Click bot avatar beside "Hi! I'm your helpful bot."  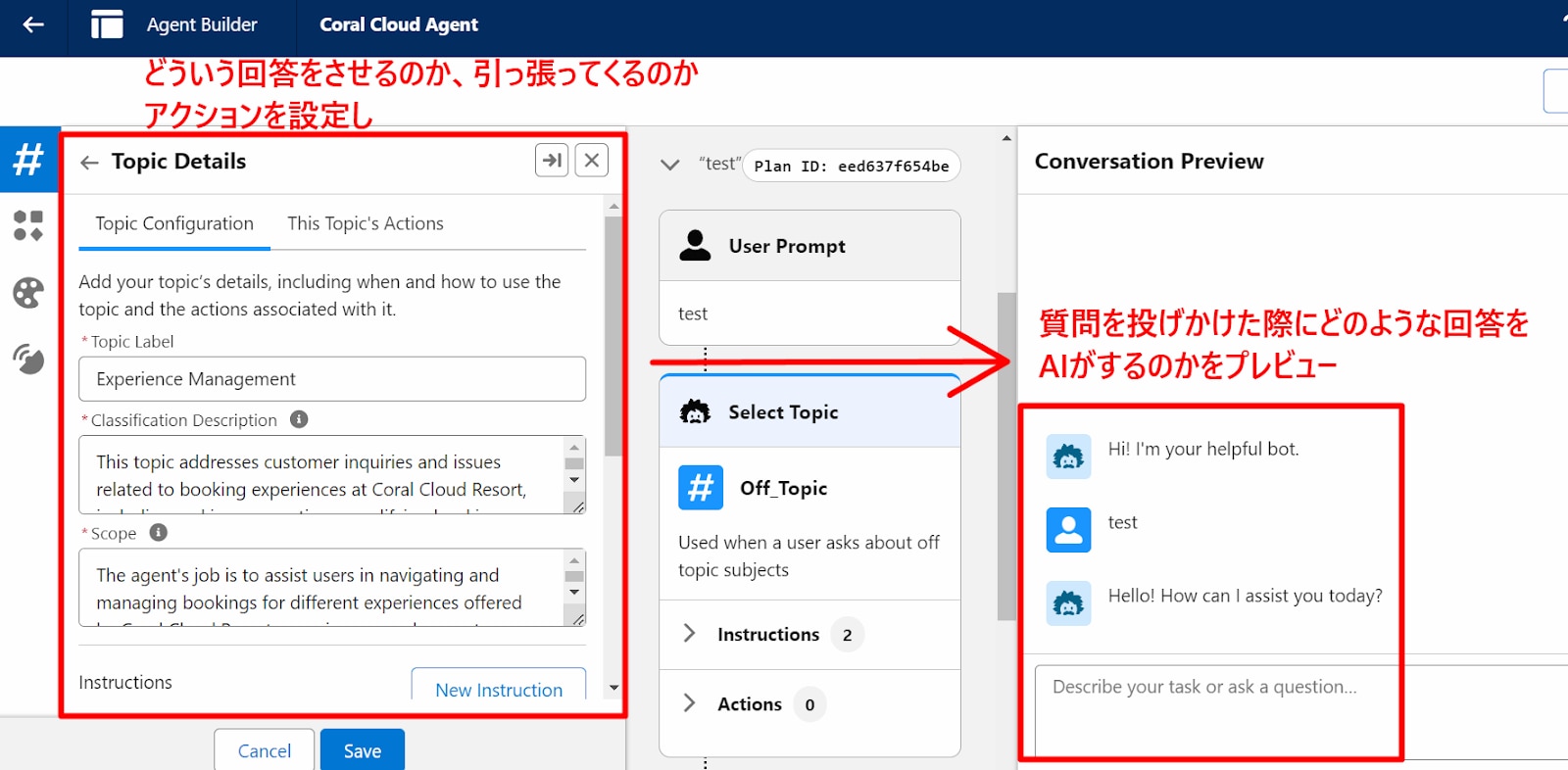click(1068, 457)
